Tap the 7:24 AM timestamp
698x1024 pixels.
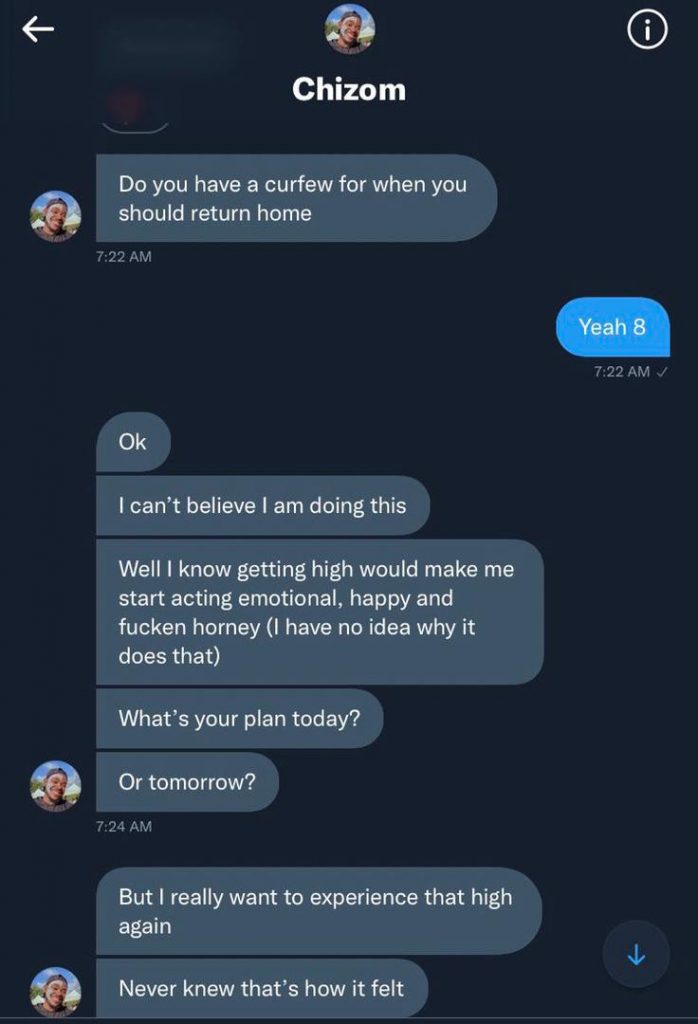pyautogui.click(x=124, y=827)
